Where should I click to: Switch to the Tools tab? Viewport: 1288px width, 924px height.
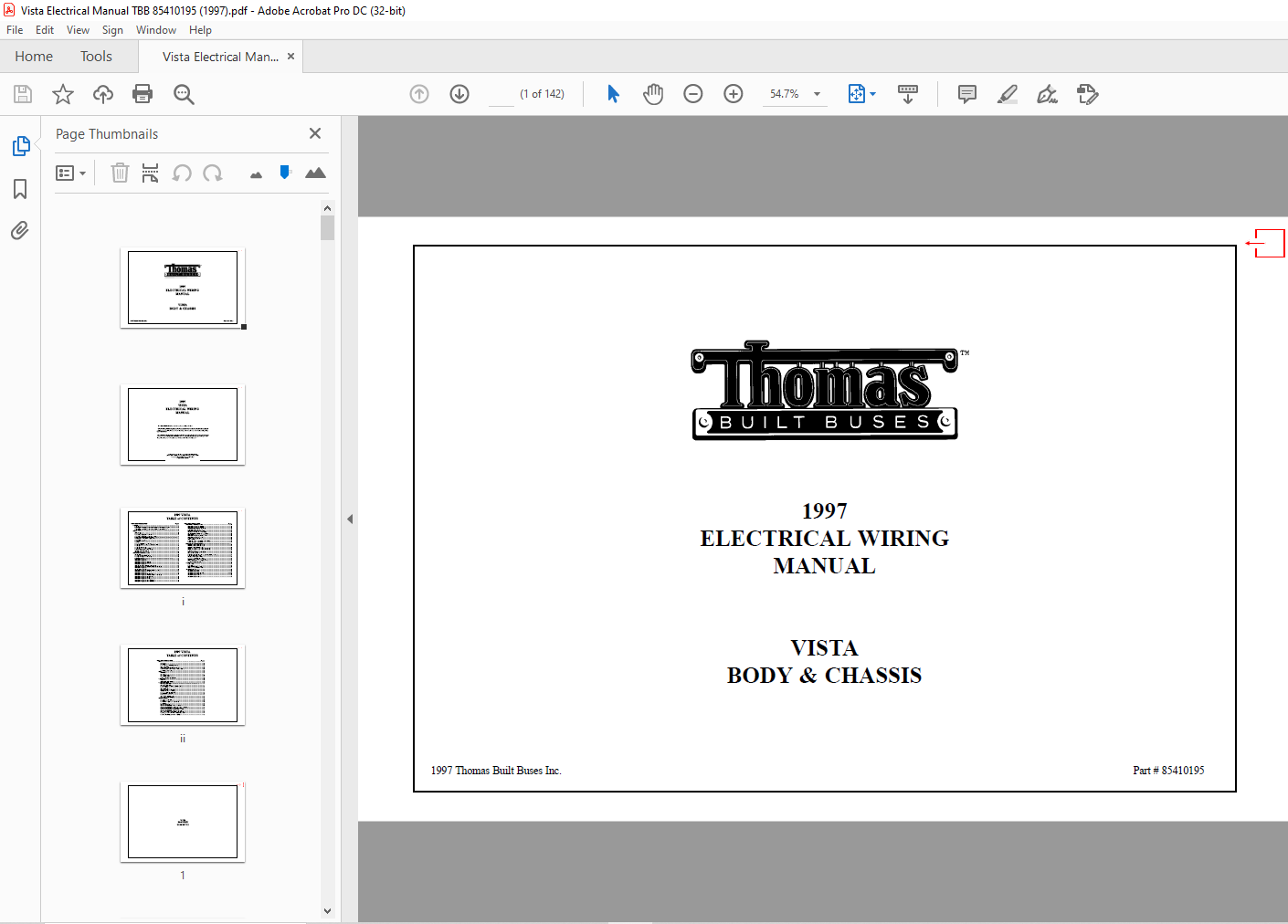(96, 57)
